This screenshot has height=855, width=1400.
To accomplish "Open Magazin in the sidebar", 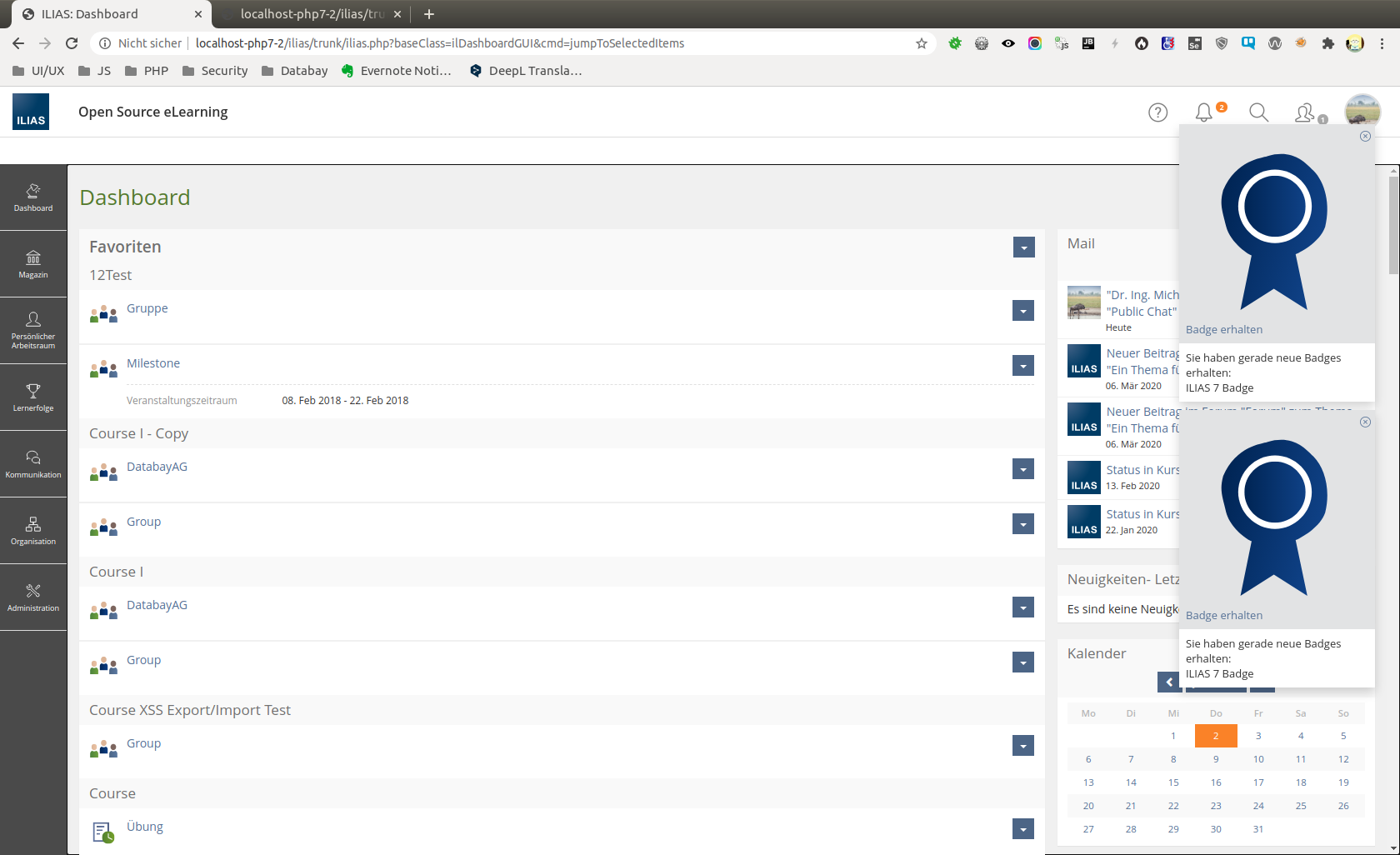I will pyautogui.click(x=33, y=264).
